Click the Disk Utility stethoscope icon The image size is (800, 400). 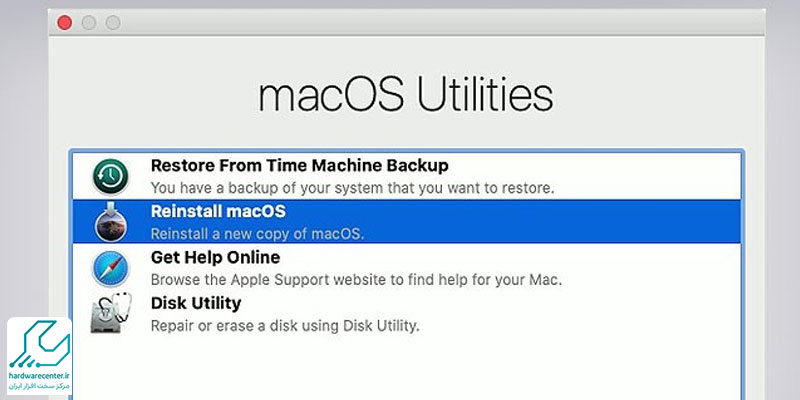point(111,313)
